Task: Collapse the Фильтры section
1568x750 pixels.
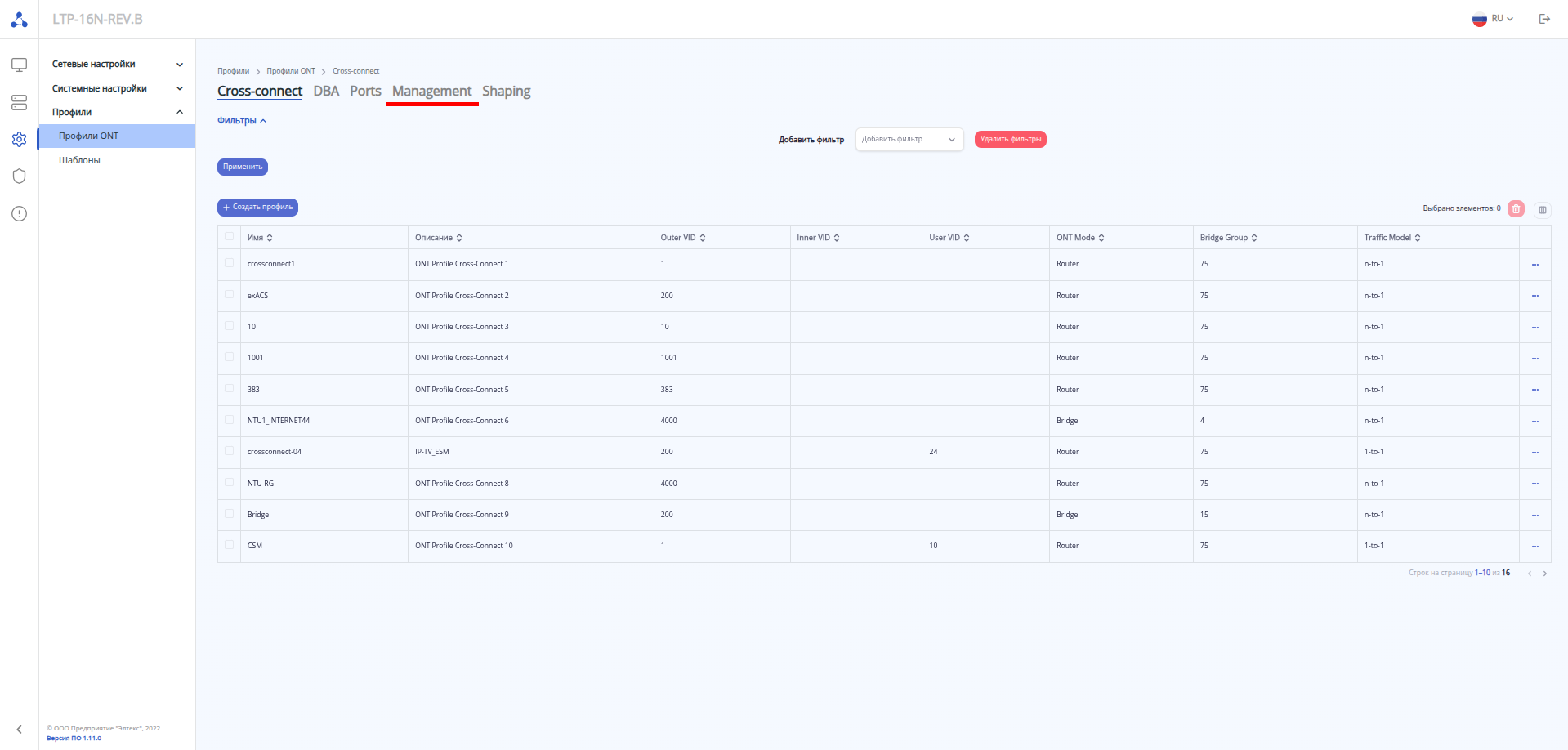Action: (x=242, y=121)
